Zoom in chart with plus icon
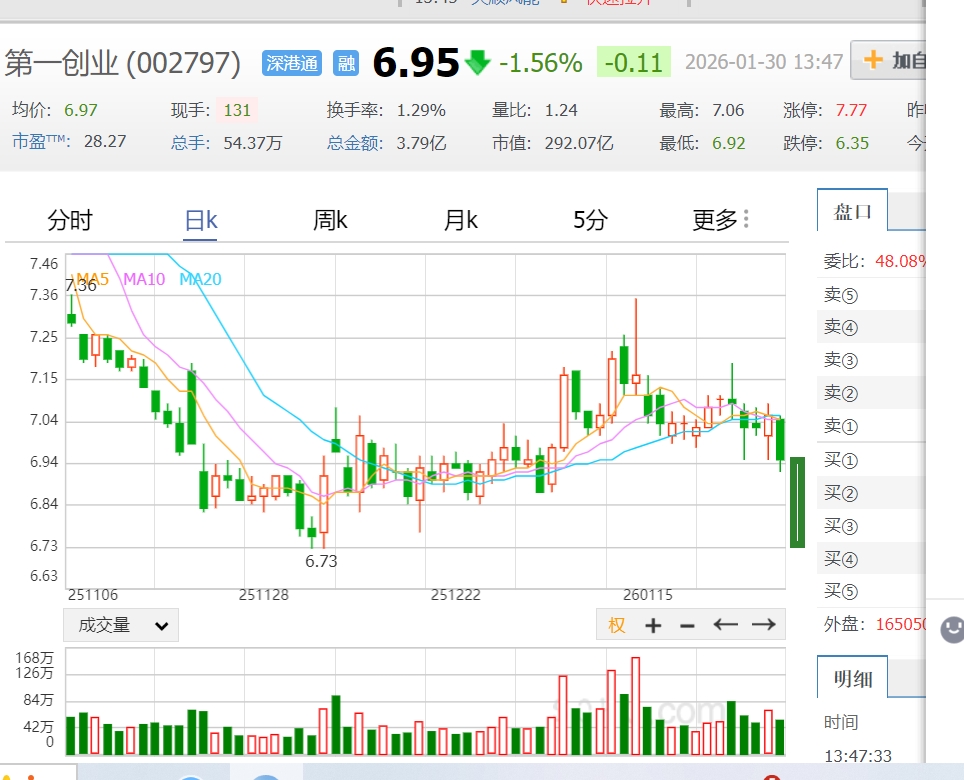Screen dimensions: 964x780 pos(653,625)
